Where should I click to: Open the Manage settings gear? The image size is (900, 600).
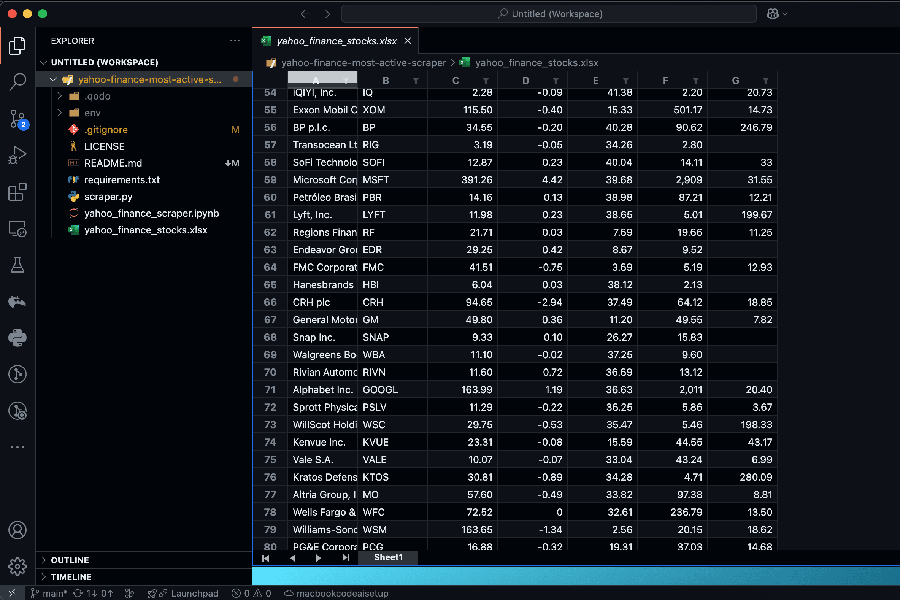[x=17, y=567]
